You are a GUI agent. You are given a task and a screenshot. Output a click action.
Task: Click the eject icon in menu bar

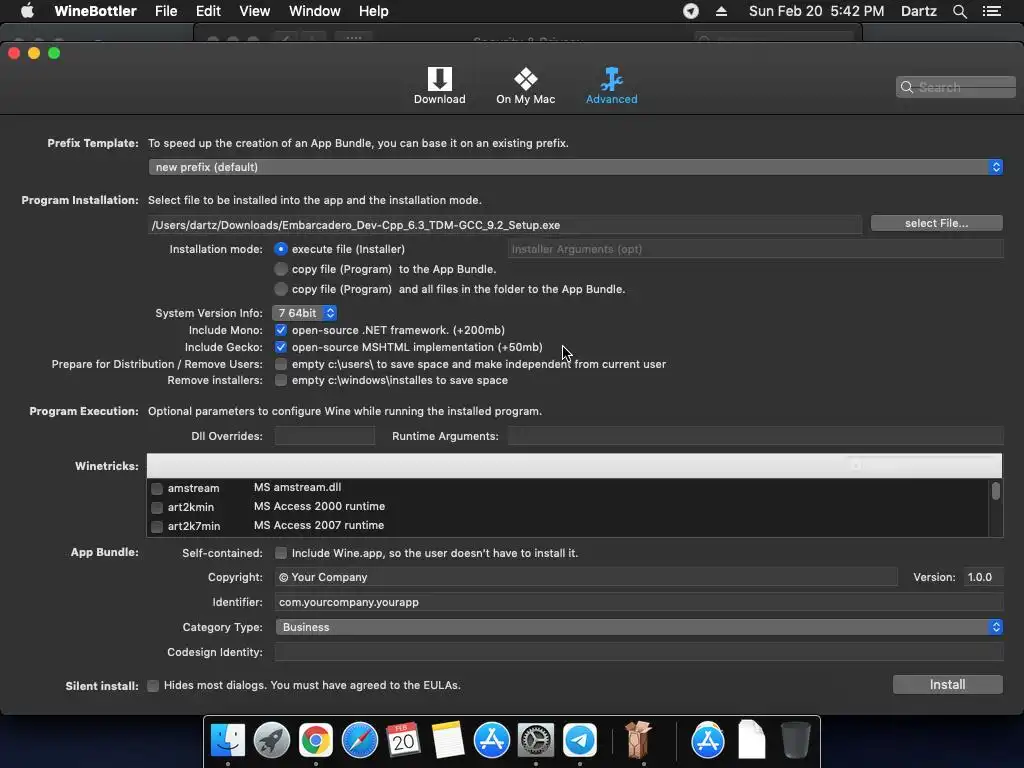pos(721,11)
